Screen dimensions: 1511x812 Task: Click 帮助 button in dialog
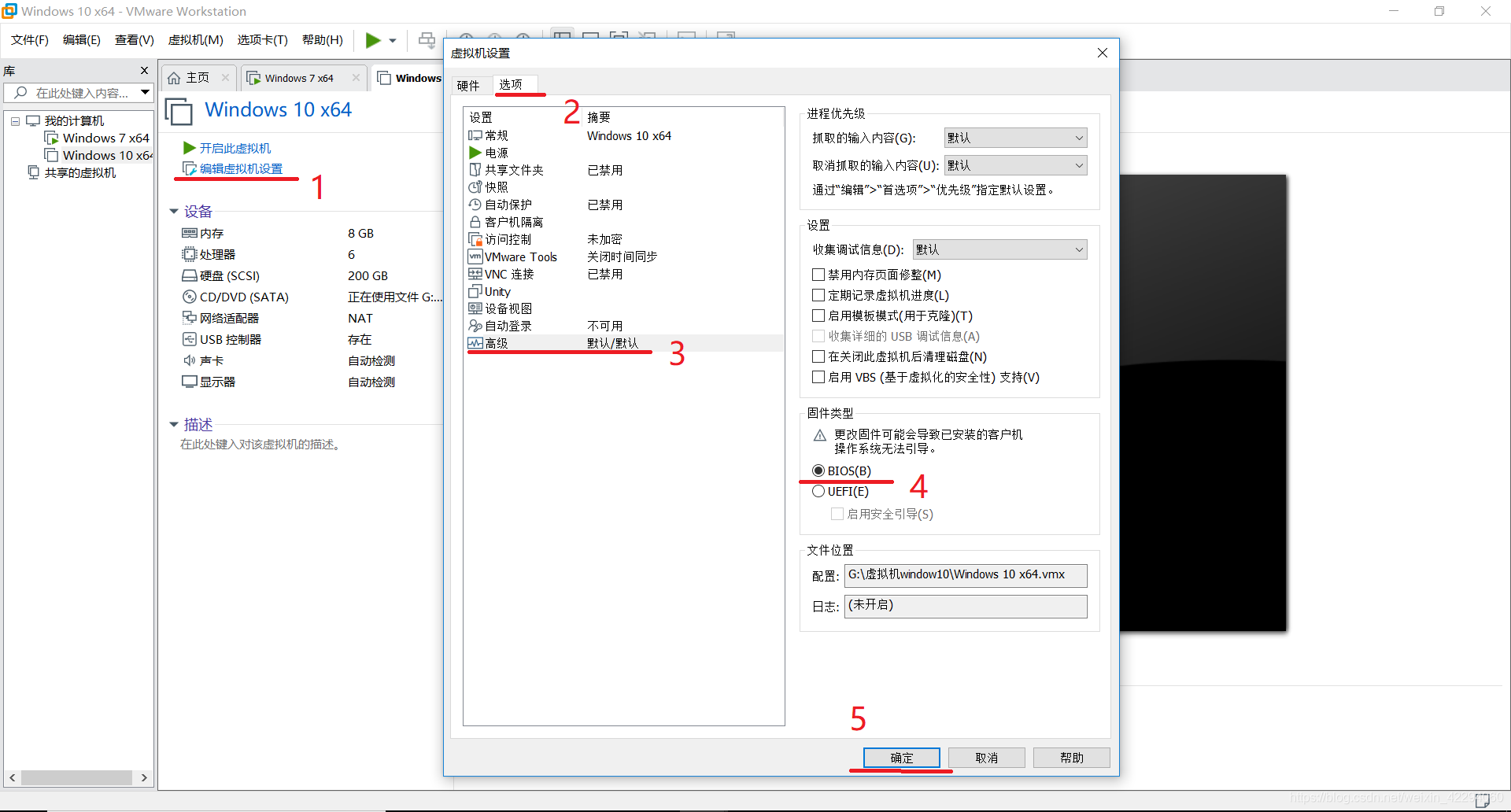[x=1072, y=758]
